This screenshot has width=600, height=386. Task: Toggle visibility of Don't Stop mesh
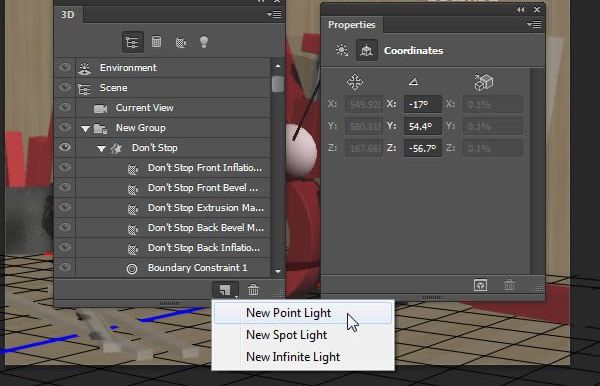(x=65, y=147)
